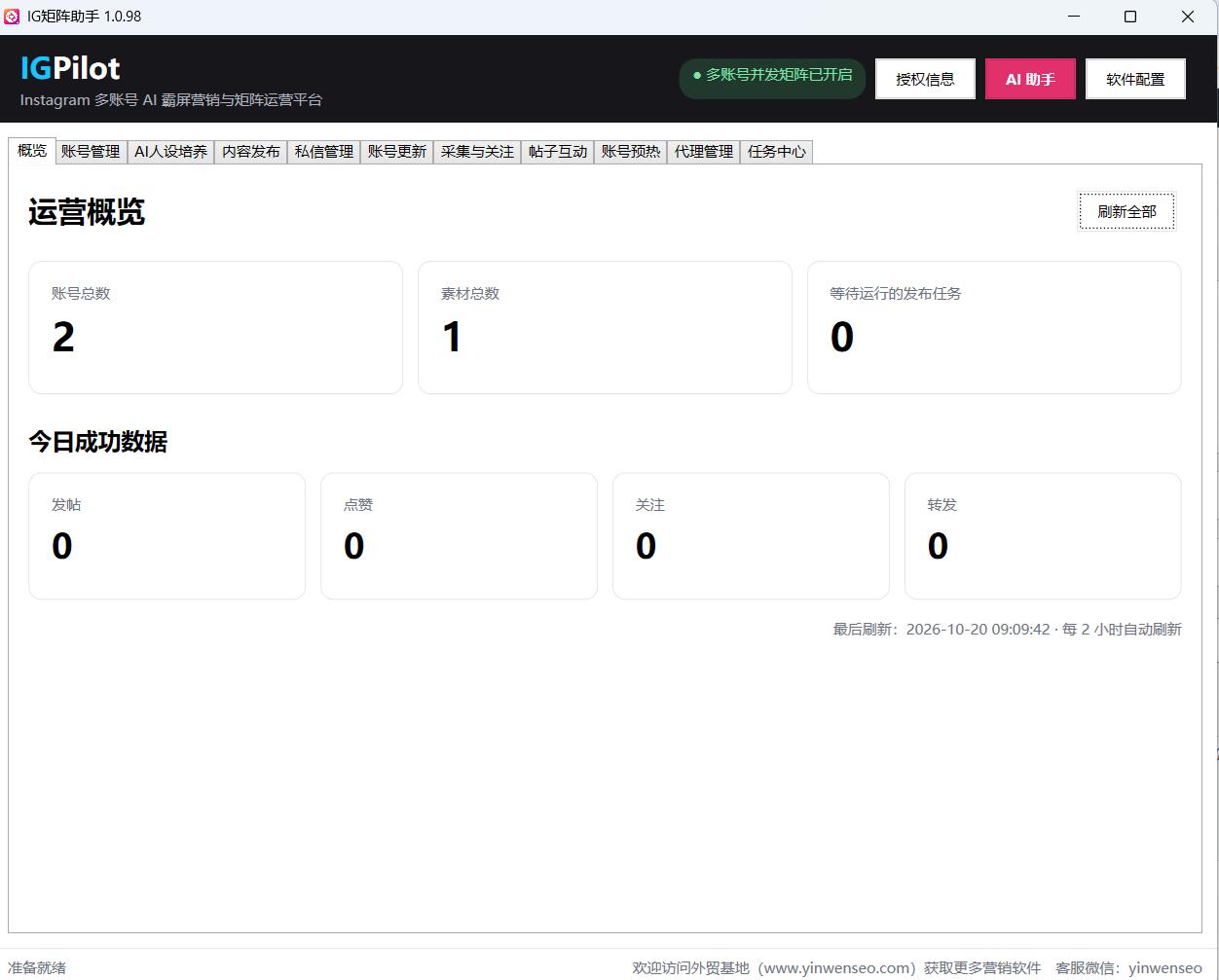The height and width of the screenshot is (980, 1219).
Task: Switch to the 帖子互动 tab
Action: 558,152
